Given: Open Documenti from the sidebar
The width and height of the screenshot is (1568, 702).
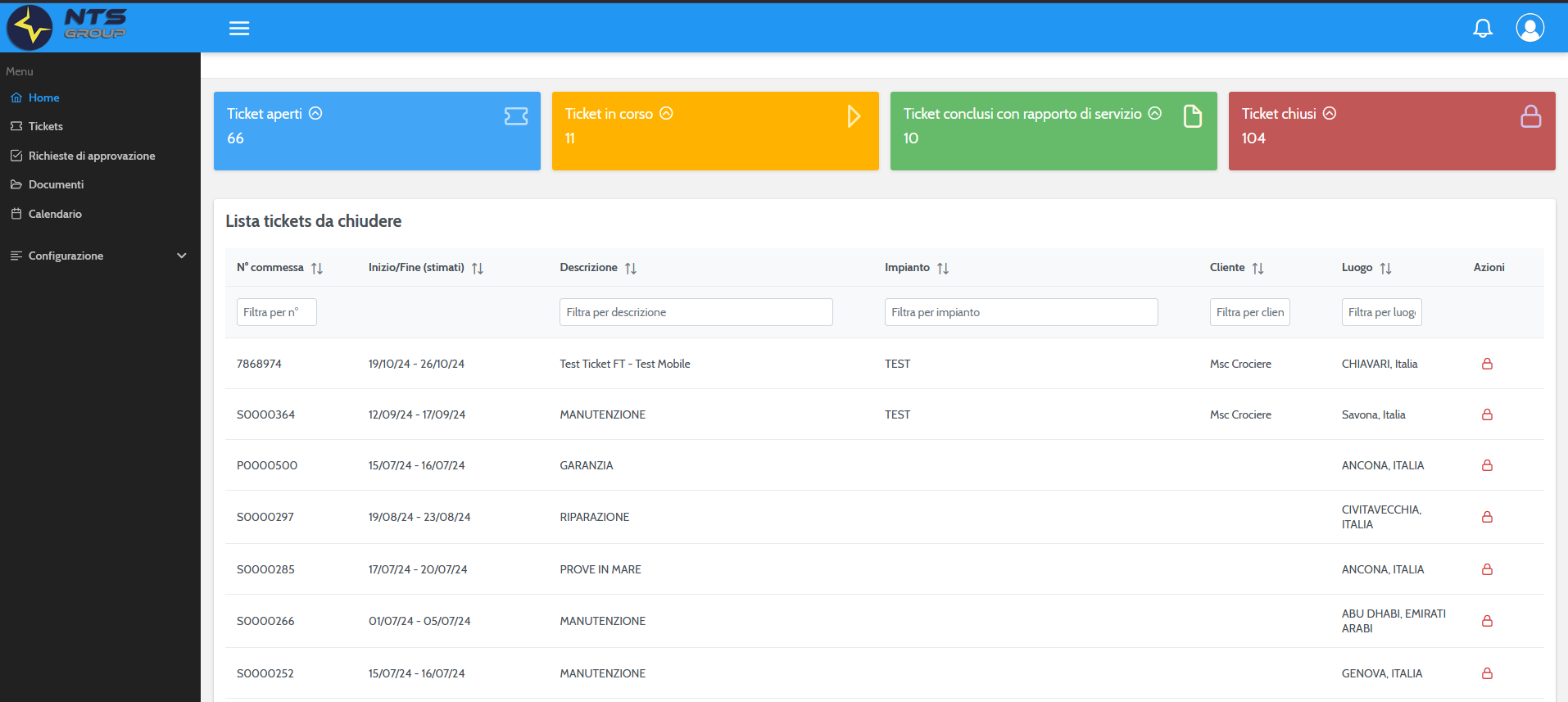Looking at the screenshot, I should (56, 184).
